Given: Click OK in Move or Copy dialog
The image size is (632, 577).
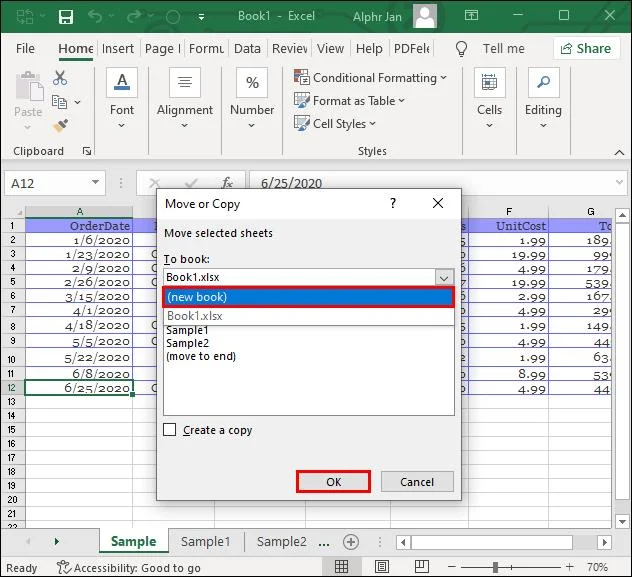Looking at the screenshot, I should coord(333,482).
